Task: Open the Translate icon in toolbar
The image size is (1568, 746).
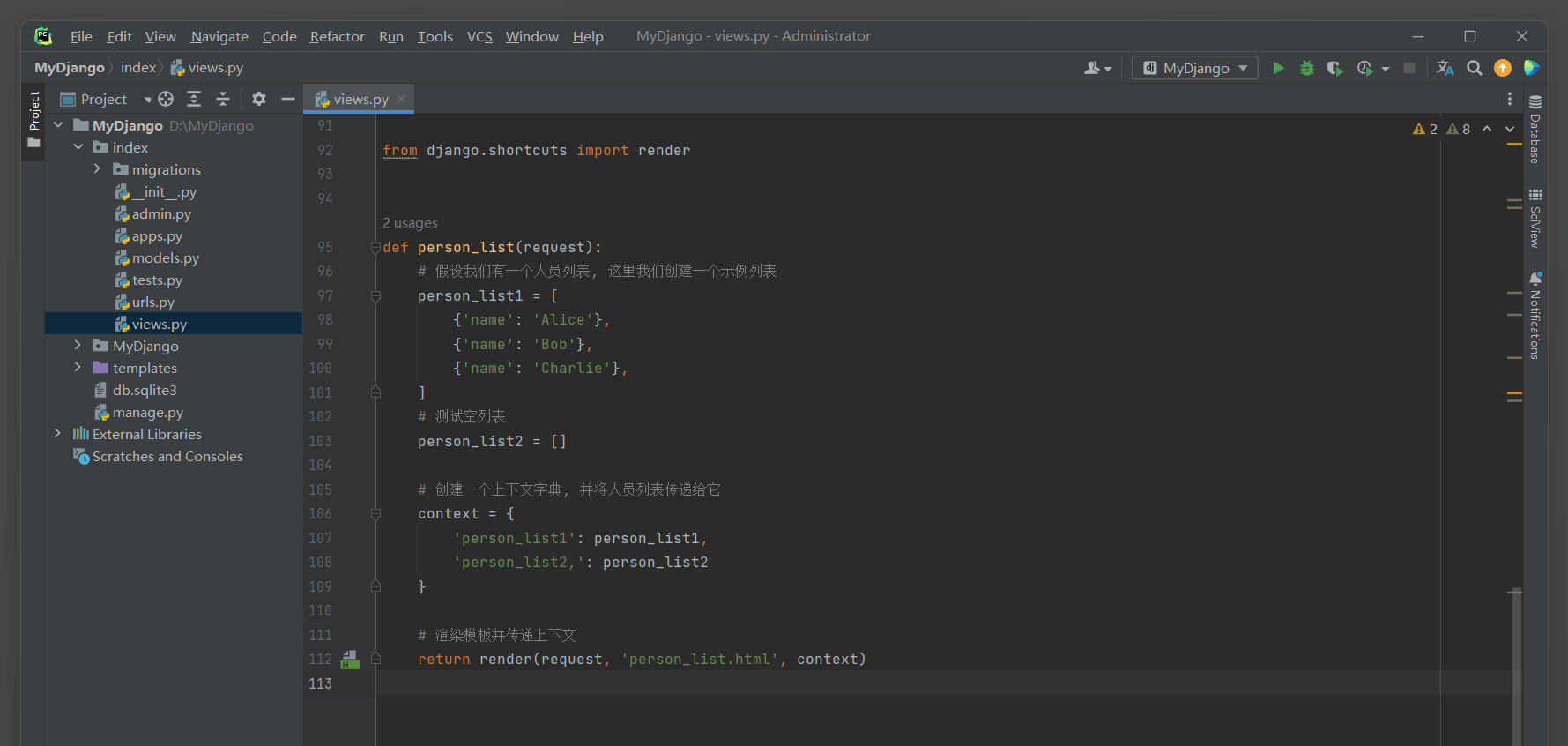Action: coord(1445,68)
